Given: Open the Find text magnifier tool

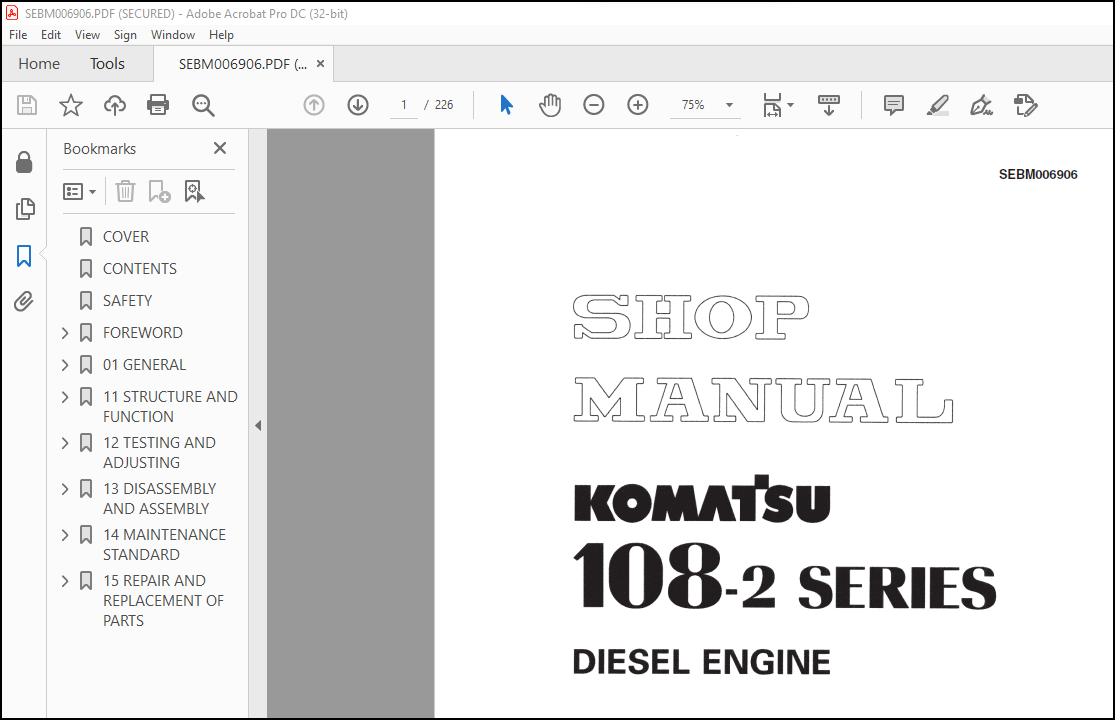Looking at the screenshot, I should 203,105.
